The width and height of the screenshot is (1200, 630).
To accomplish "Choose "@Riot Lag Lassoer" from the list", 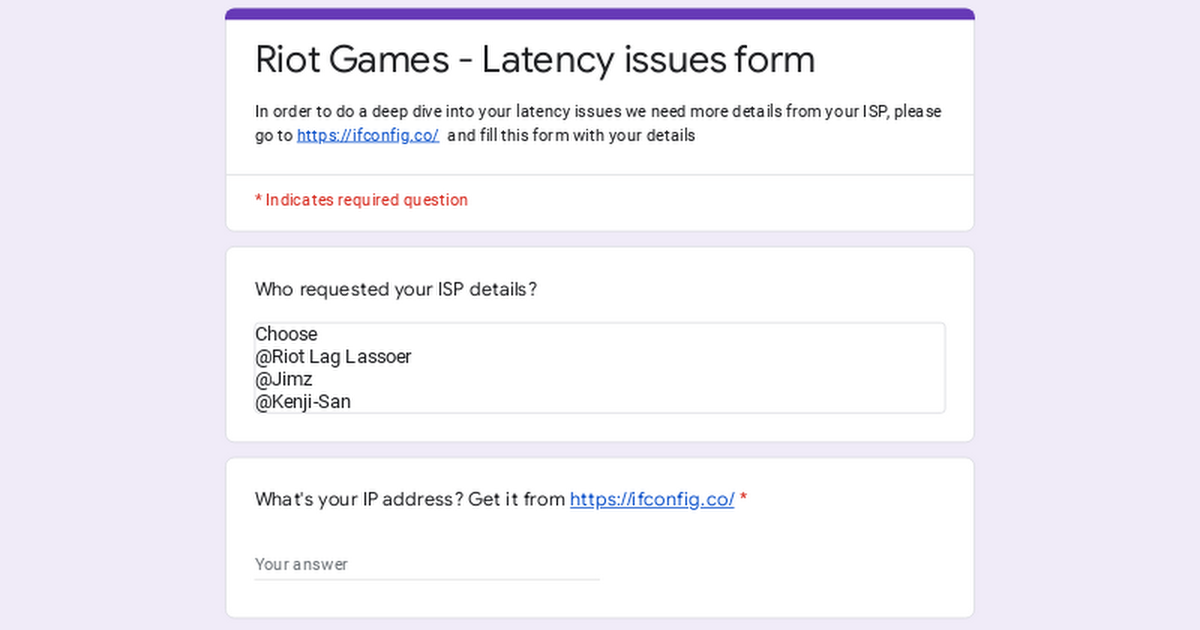I will [333, 356].
